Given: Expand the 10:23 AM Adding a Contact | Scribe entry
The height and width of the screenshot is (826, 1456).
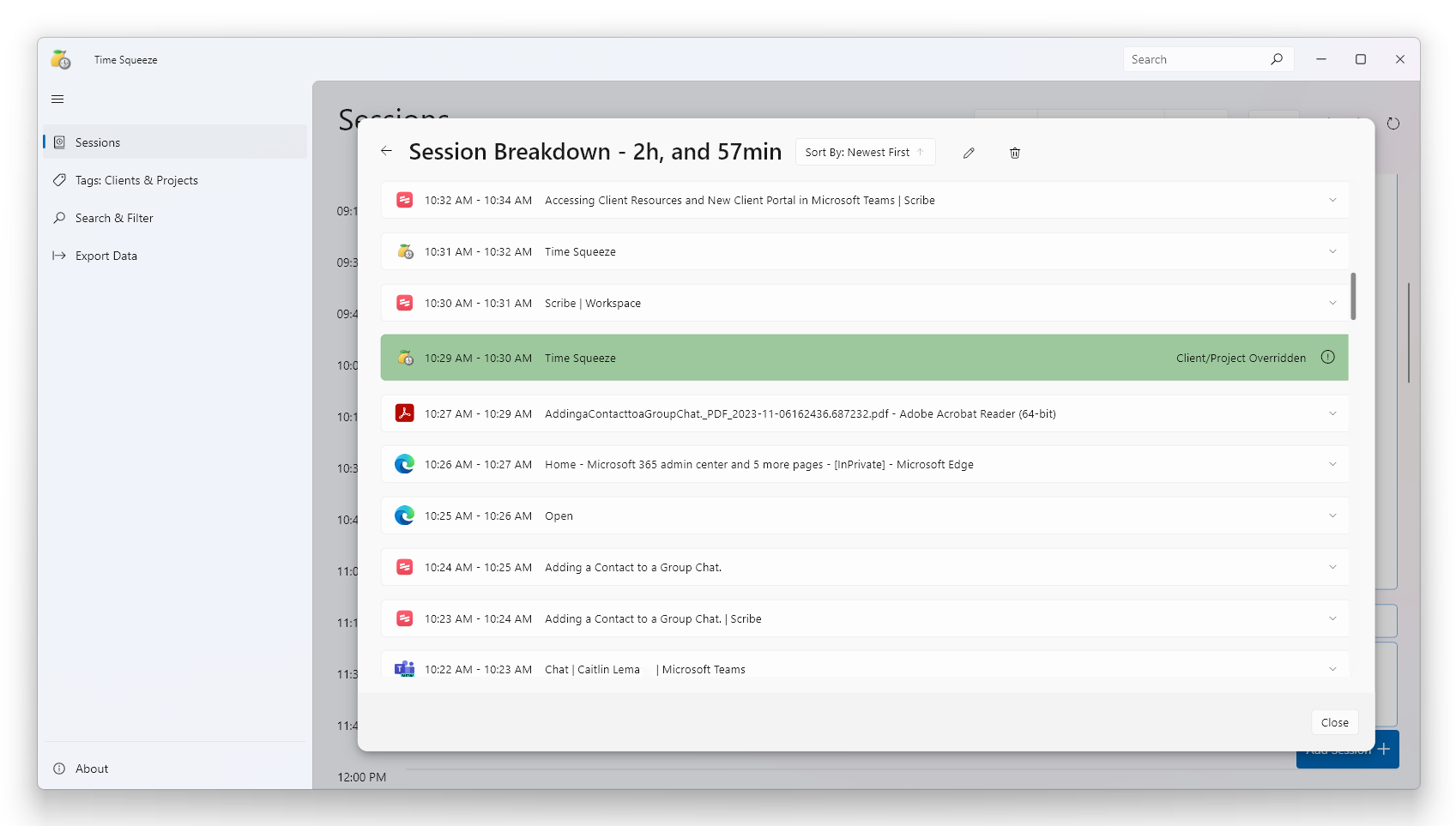Looking at the screenshot, I should click(1332, 618).
